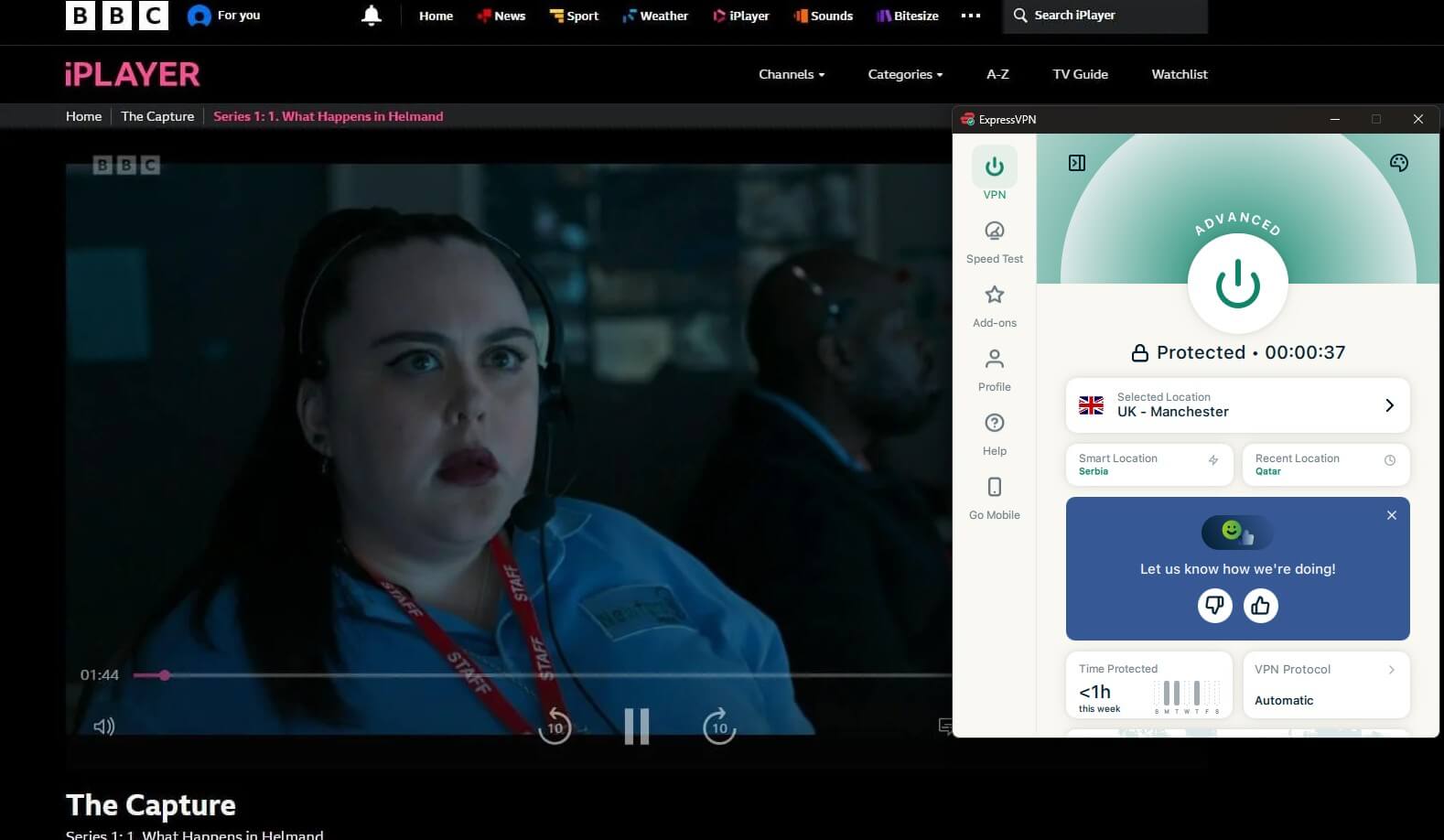Connect to Smart Location Serbia

pyautogui.click(x=1149, y=465)
